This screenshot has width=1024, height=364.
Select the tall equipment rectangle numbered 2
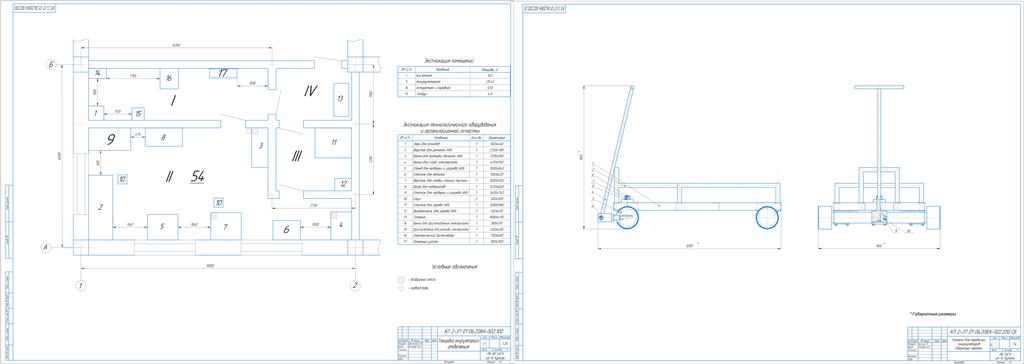(x=101, y=207)
